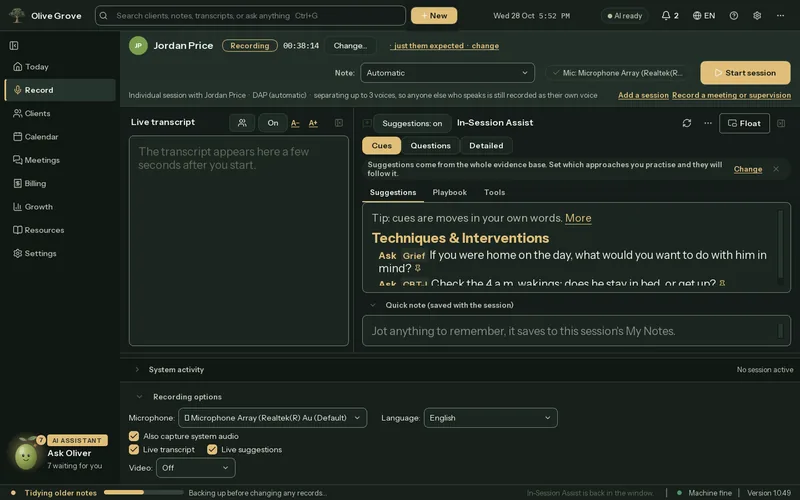This screenshot has width=800, height=500.
Task: Open Today in the sidebar
Action: (x=59, y=67)
